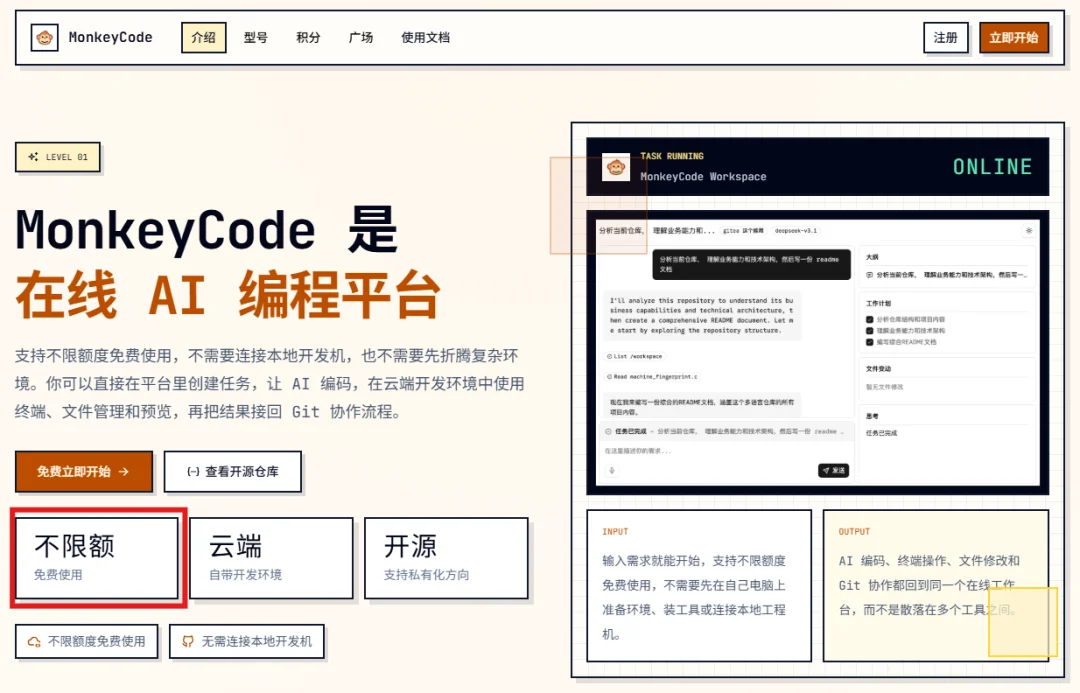Viewport: 1080px width, 693px height.
Task: Open the 积分 nav item
Action: point(308,37)
